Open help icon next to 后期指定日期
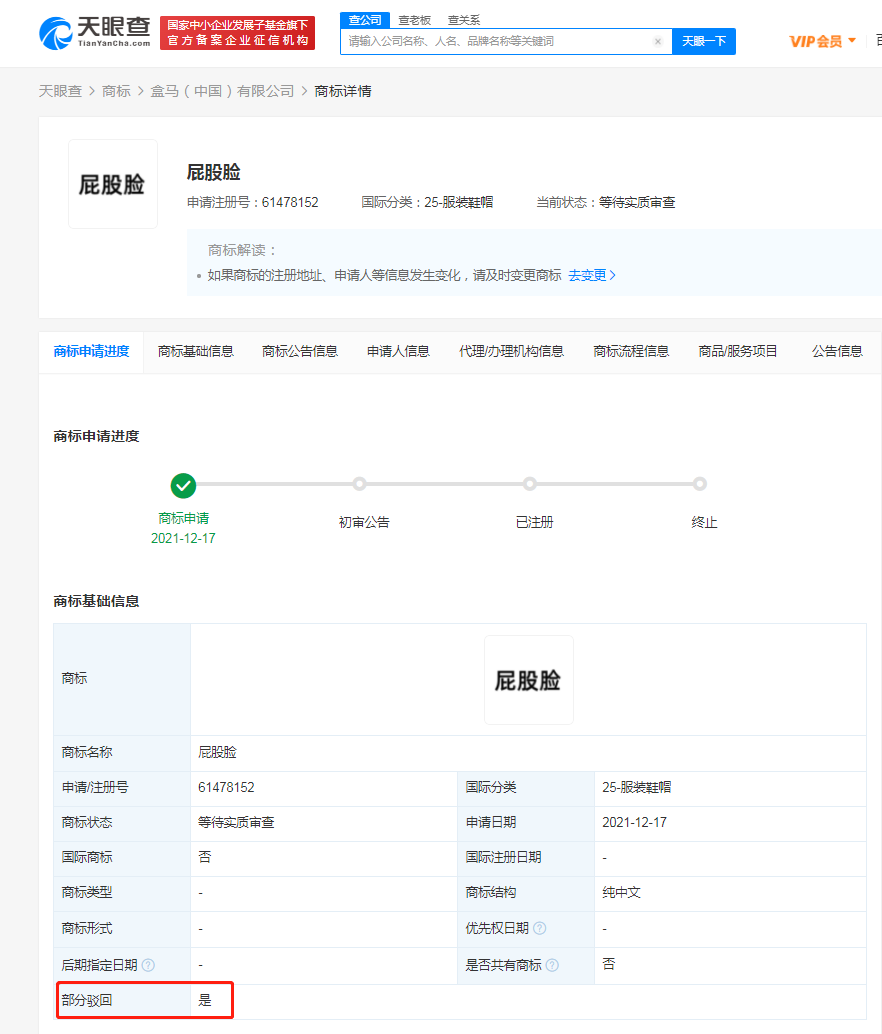 point(148,965)
